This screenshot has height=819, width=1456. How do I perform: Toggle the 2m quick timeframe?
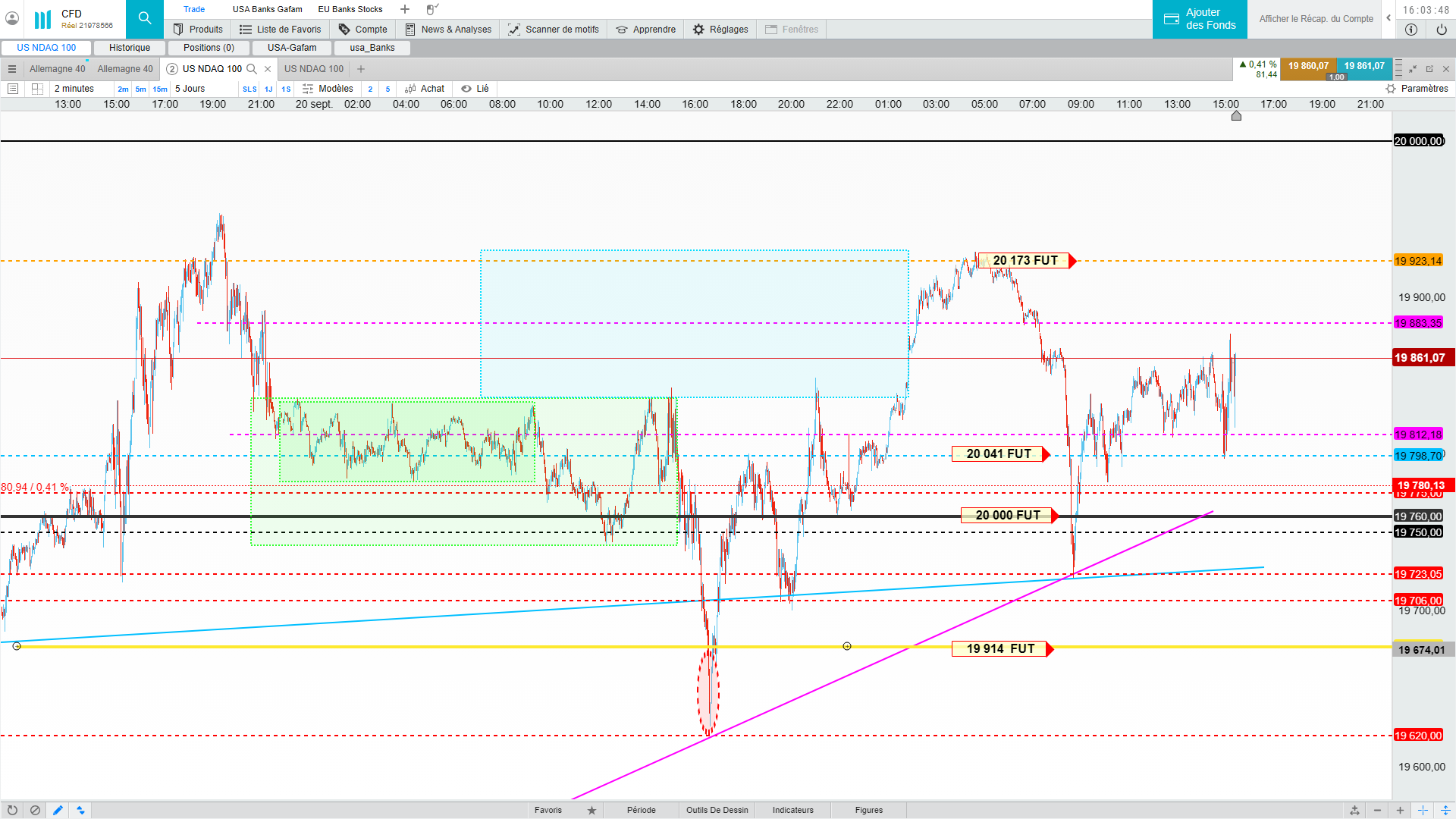pyautogui.click(x=123, y=89)
